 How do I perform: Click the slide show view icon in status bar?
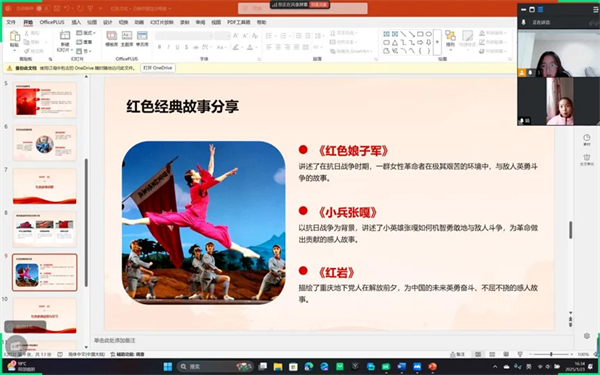click(x=520, y=354)
